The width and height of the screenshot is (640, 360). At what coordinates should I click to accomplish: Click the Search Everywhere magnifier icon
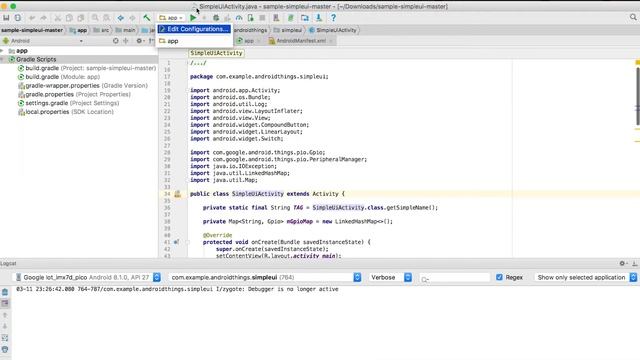click(x=633, y=17)
